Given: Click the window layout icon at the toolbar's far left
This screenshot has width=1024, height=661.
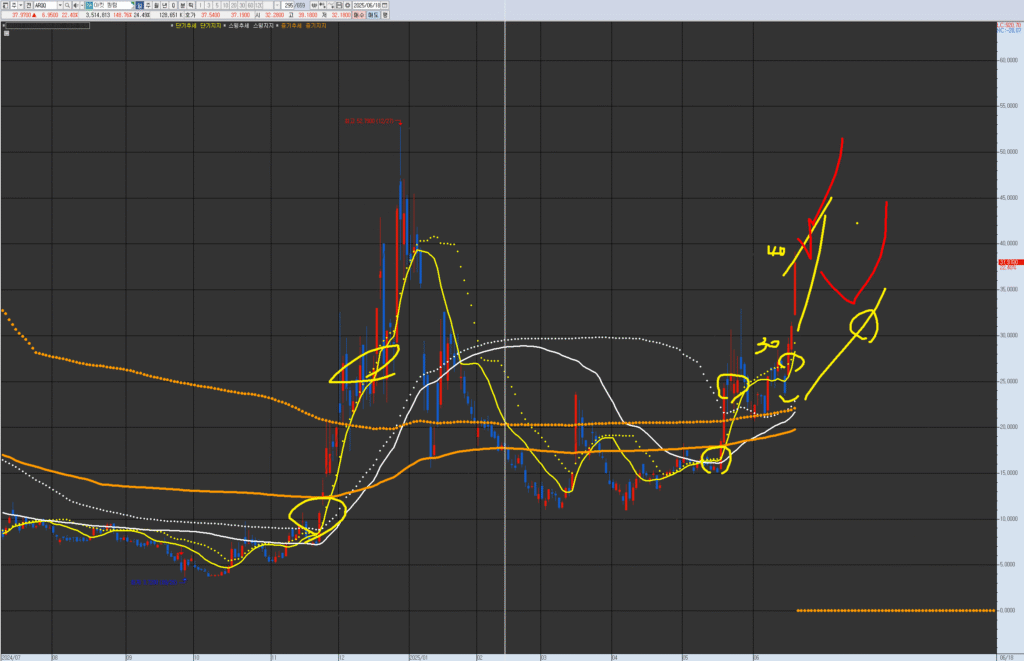Looking at the screenshot, I should tap(5, 5).
